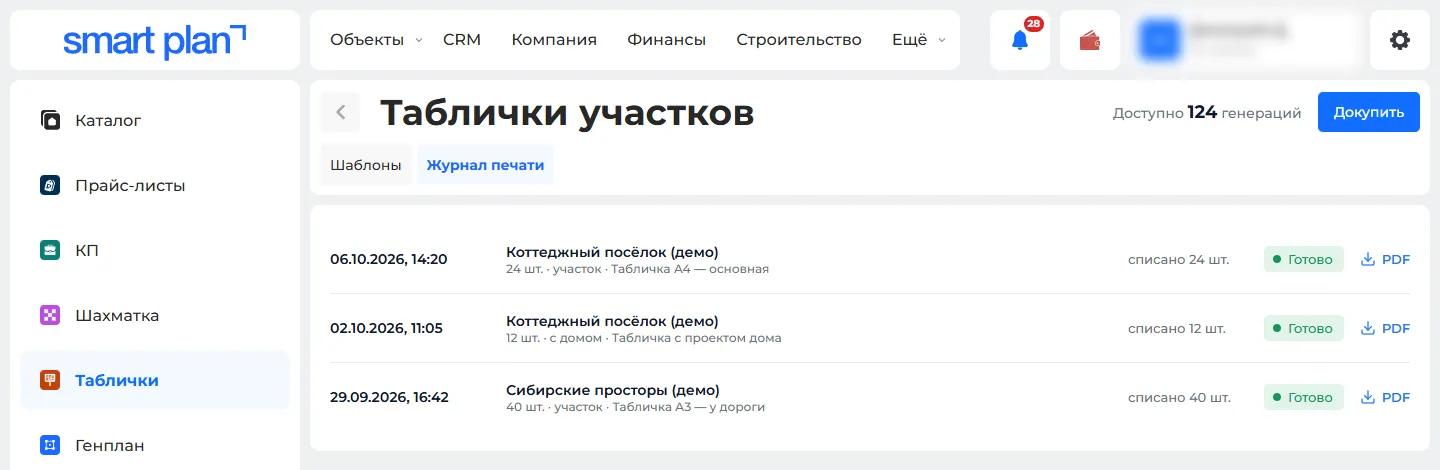Click the text списано 40 шт.
The width and height of the screenshot is (1440, 470).
(x=1179, y=397)
